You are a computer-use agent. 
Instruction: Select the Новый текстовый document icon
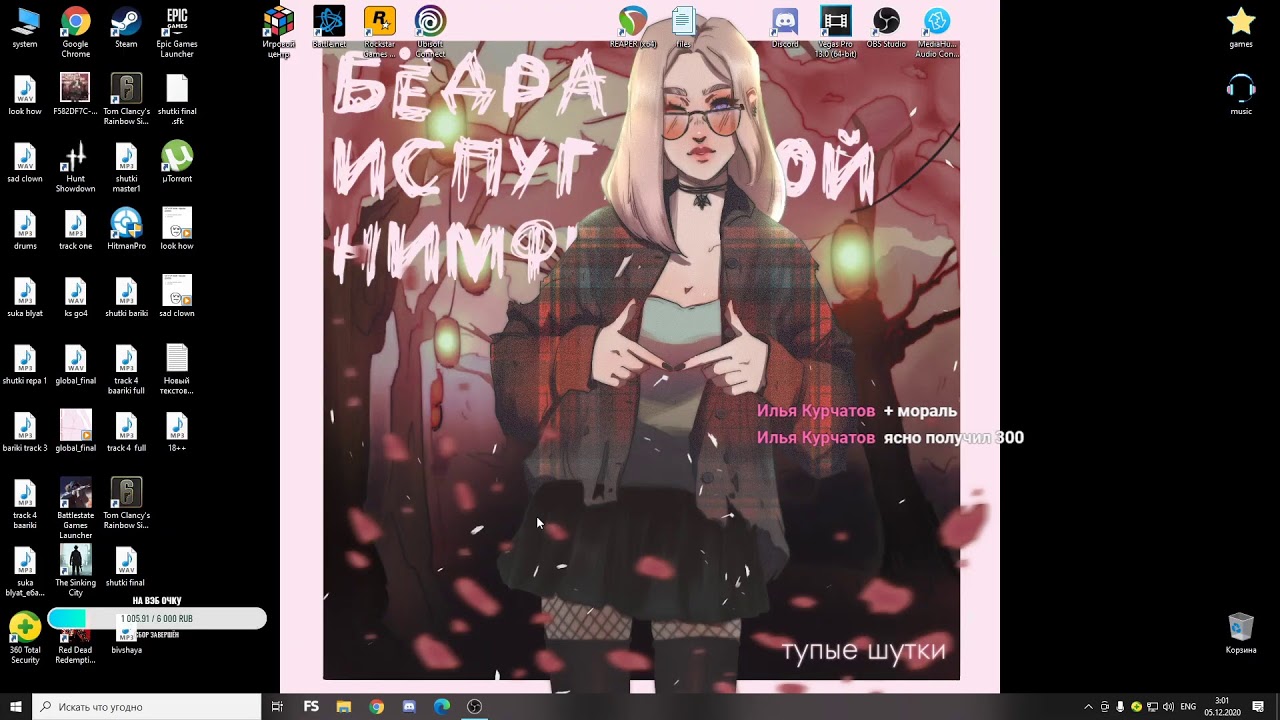[x=177, y=369]
